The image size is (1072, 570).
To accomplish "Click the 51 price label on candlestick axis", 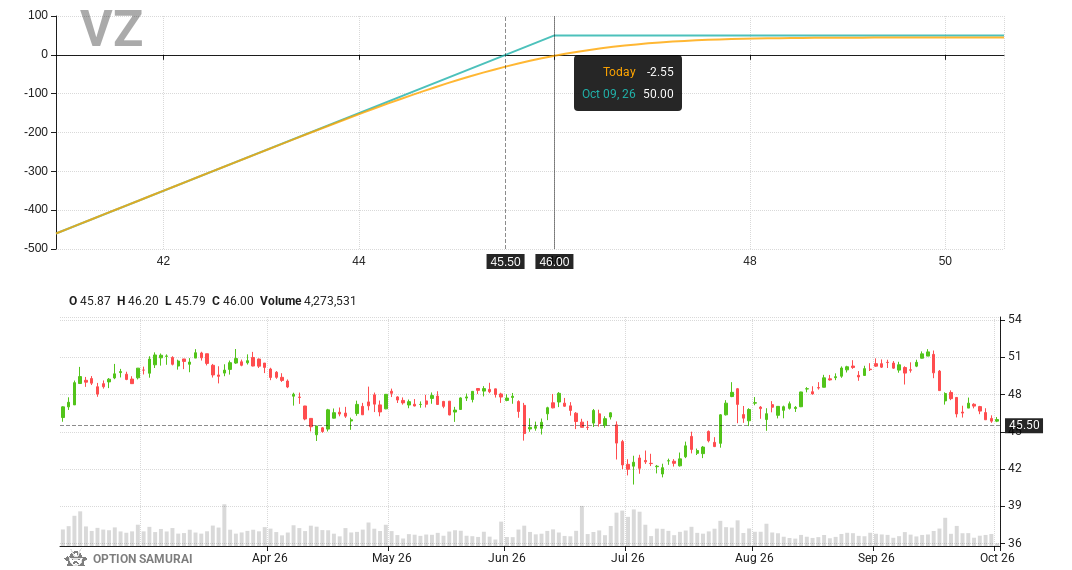I will pyautogui.click(x=1015, y=356).
